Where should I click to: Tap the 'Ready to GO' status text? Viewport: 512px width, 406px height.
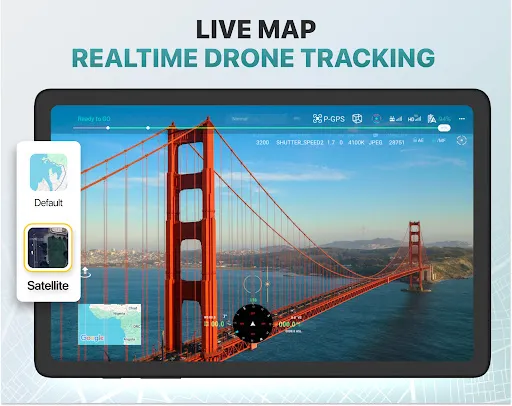(x=94, y=119)
